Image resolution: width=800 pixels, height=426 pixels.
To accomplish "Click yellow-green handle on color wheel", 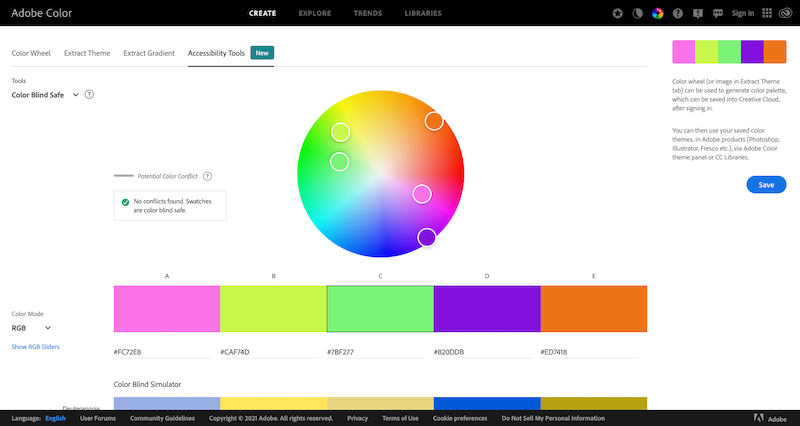I will pyautogui.click(x=340, y=132).
